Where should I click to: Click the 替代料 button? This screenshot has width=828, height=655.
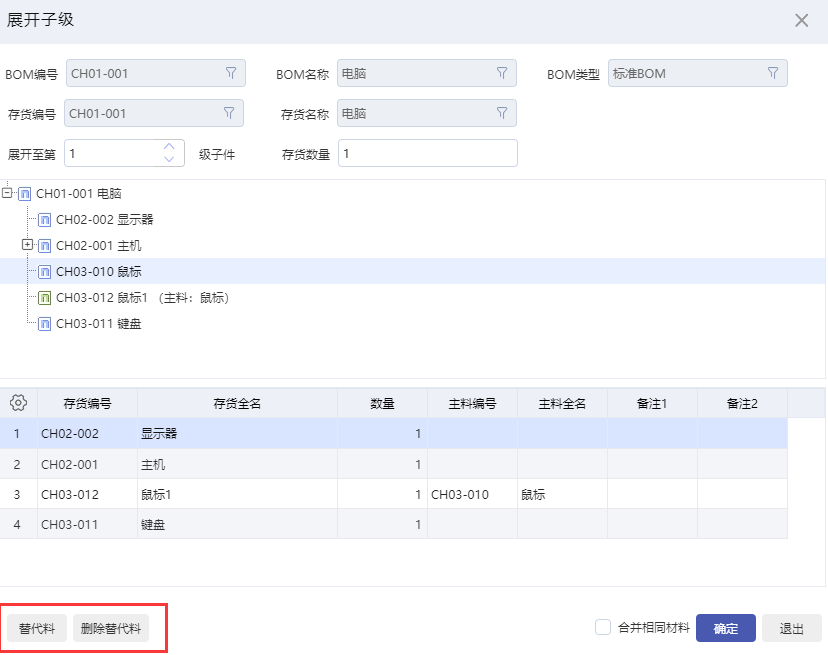point(37,628)
